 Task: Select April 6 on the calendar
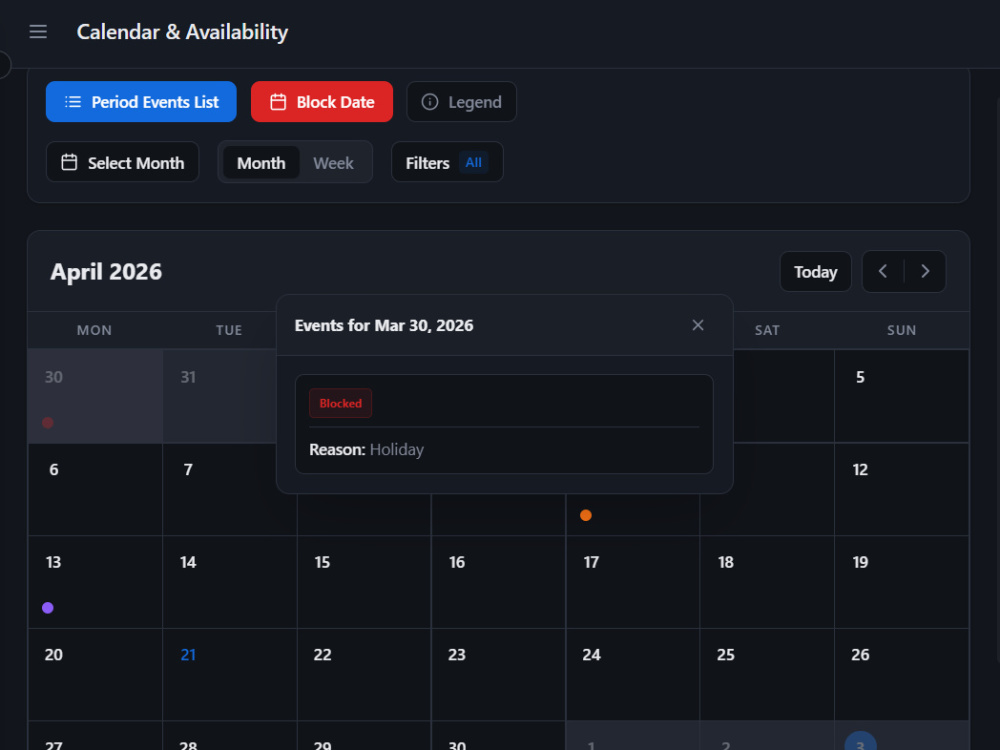click(x=95, y=489)
